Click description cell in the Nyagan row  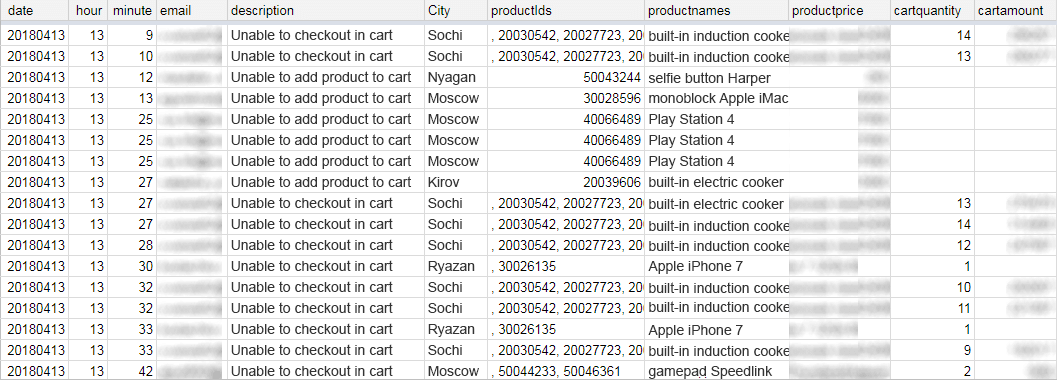[x=326, y=77]
